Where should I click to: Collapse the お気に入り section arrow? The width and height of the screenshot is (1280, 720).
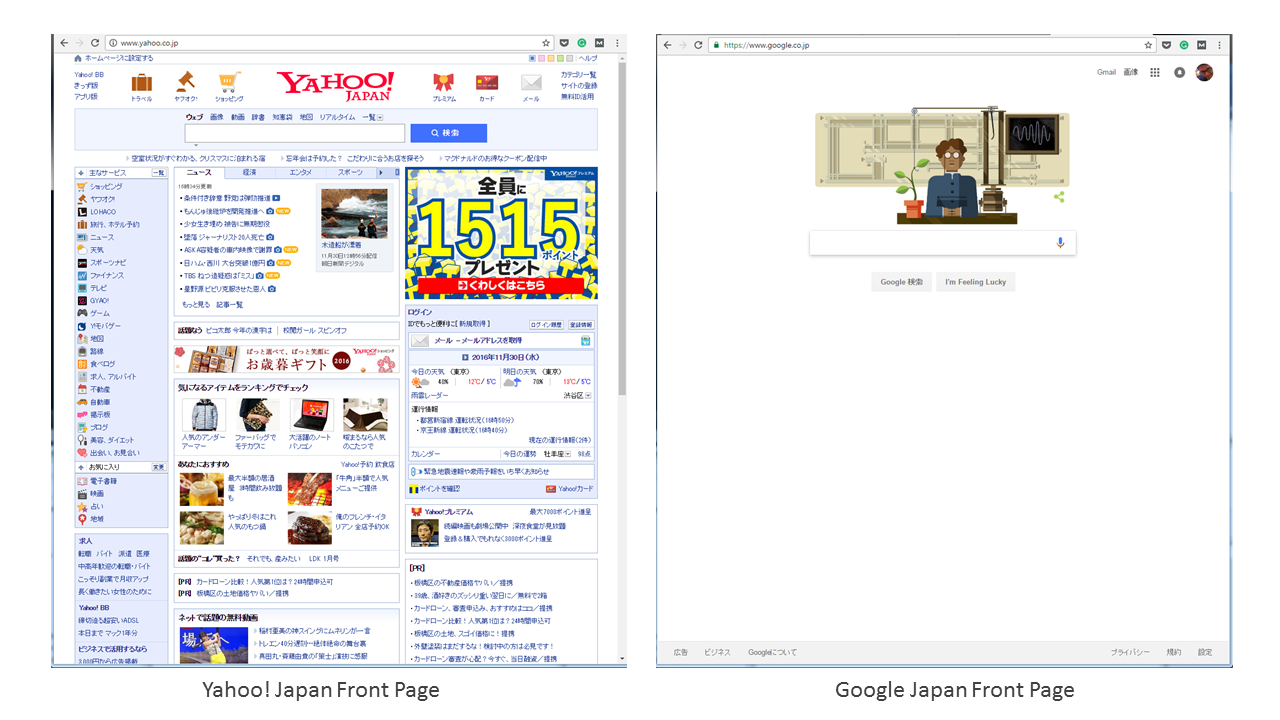point(80,467)
